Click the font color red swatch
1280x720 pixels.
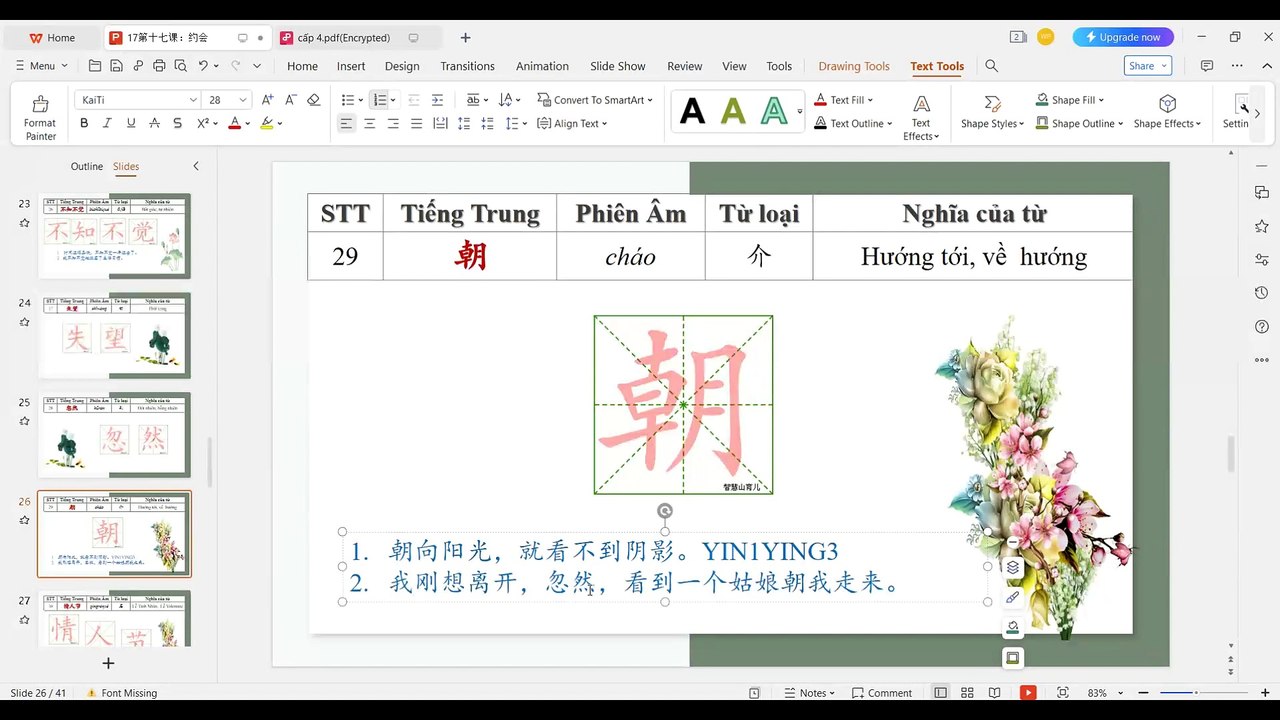point(234,123)
